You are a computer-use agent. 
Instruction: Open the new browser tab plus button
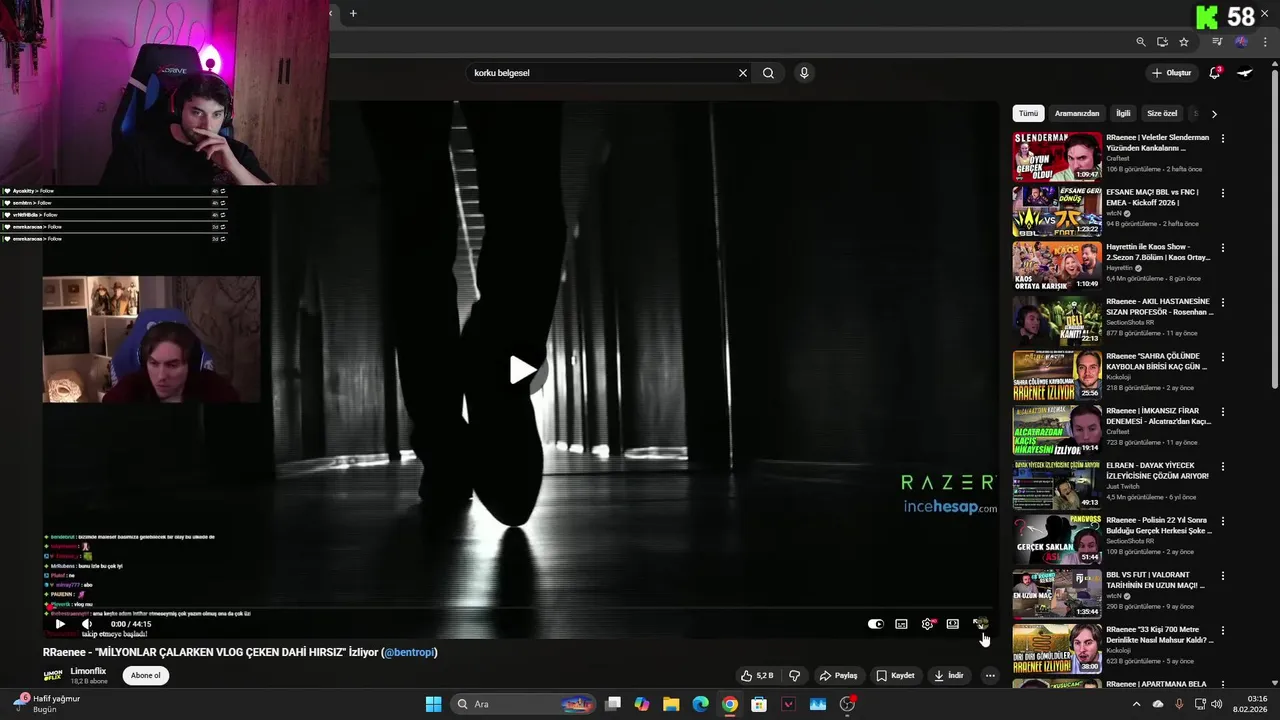(x=353, y=13)
